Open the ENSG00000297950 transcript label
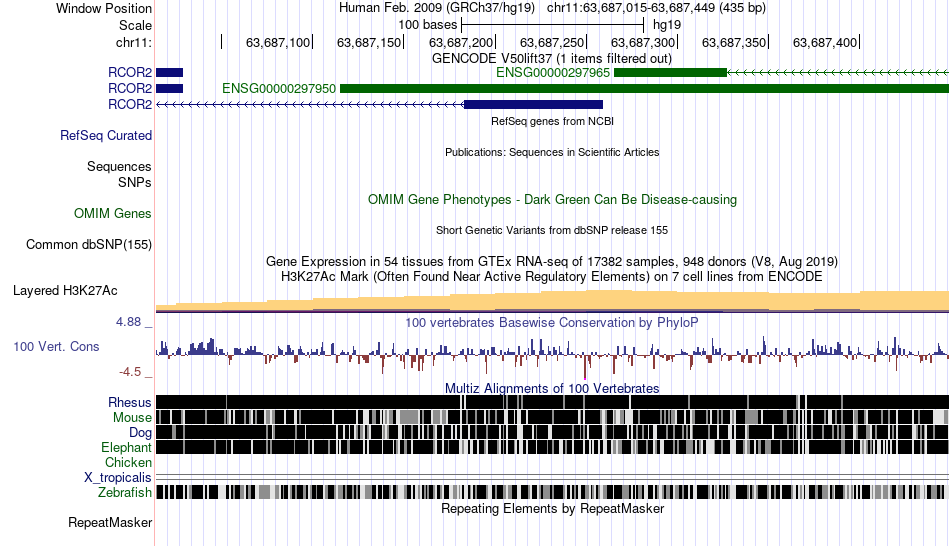This screenshot has width=950, height=546. (x=279, y=88)
